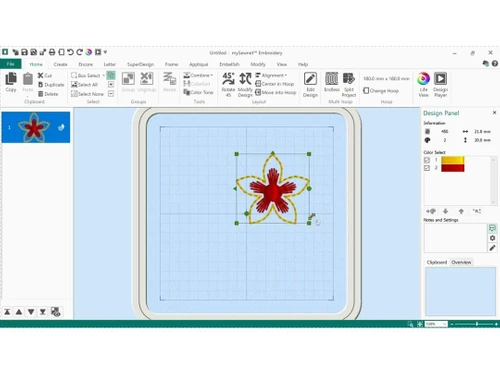
Task: Select the Overview tab in Design Panel
Action: click(x=461, y=262)
